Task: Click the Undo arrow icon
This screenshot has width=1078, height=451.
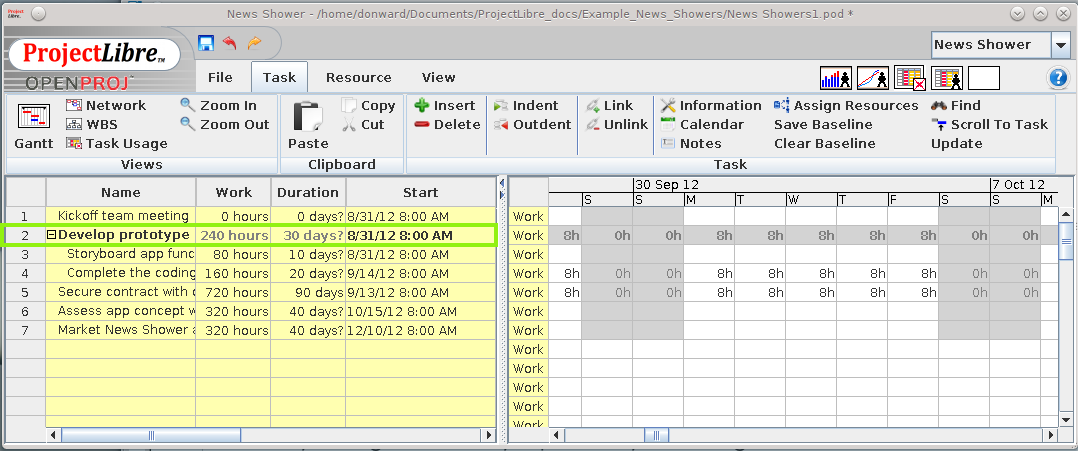Action: 230,43
